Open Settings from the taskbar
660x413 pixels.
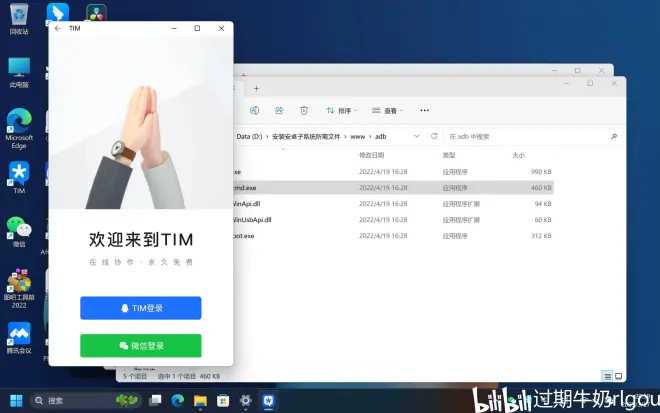coord(246,400)
